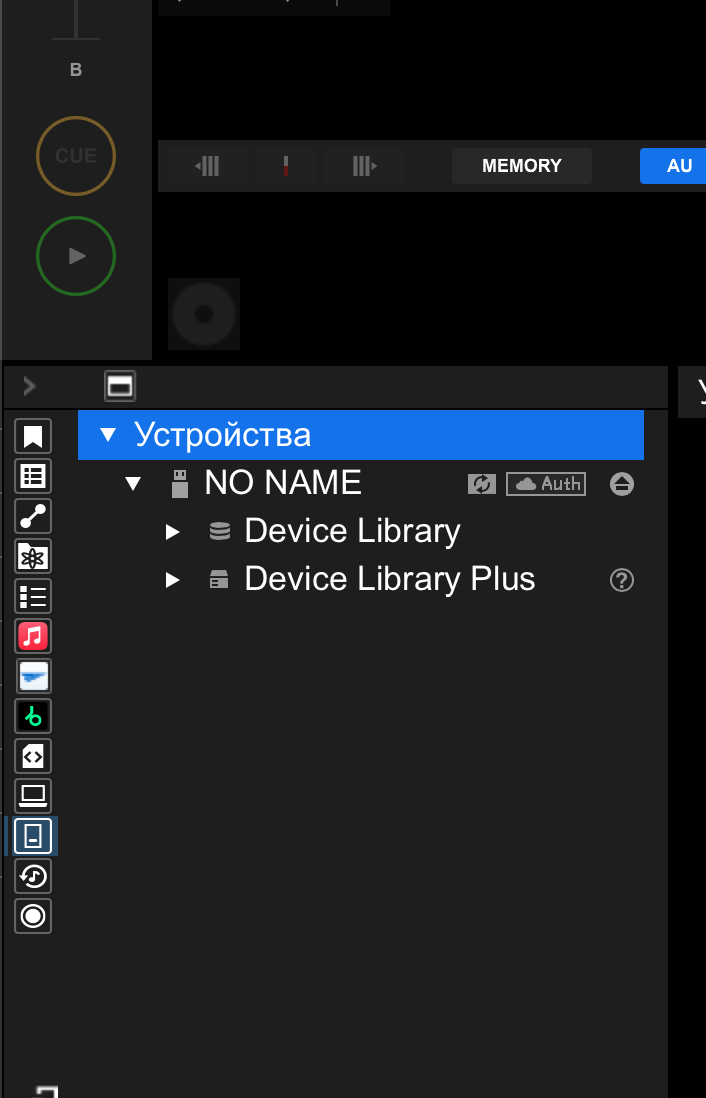
Task: Click the deck artwork disc thumbnail
Action: point(204,314)
